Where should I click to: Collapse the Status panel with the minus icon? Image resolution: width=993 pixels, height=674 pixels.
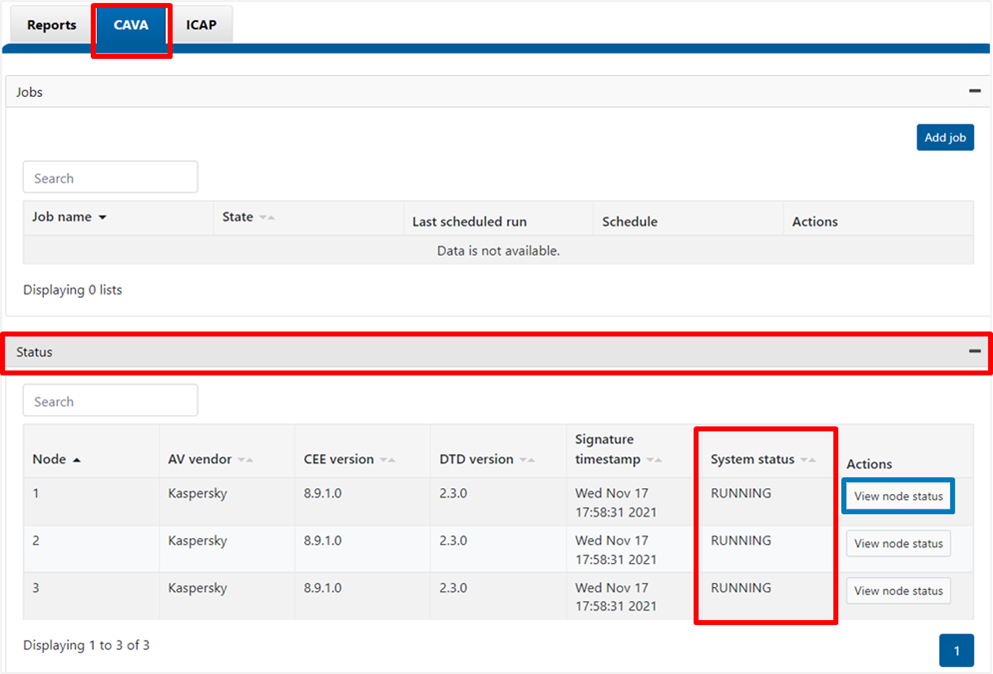click(975, 351)
